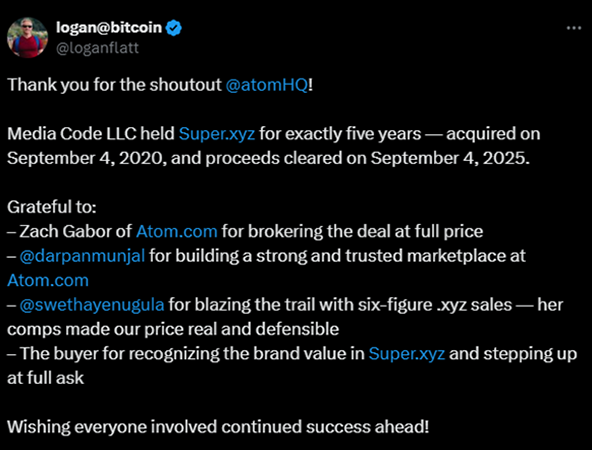
Task: Follow the Super.xyz link after 'brand value in'
Action: click(x=407, y=354)
